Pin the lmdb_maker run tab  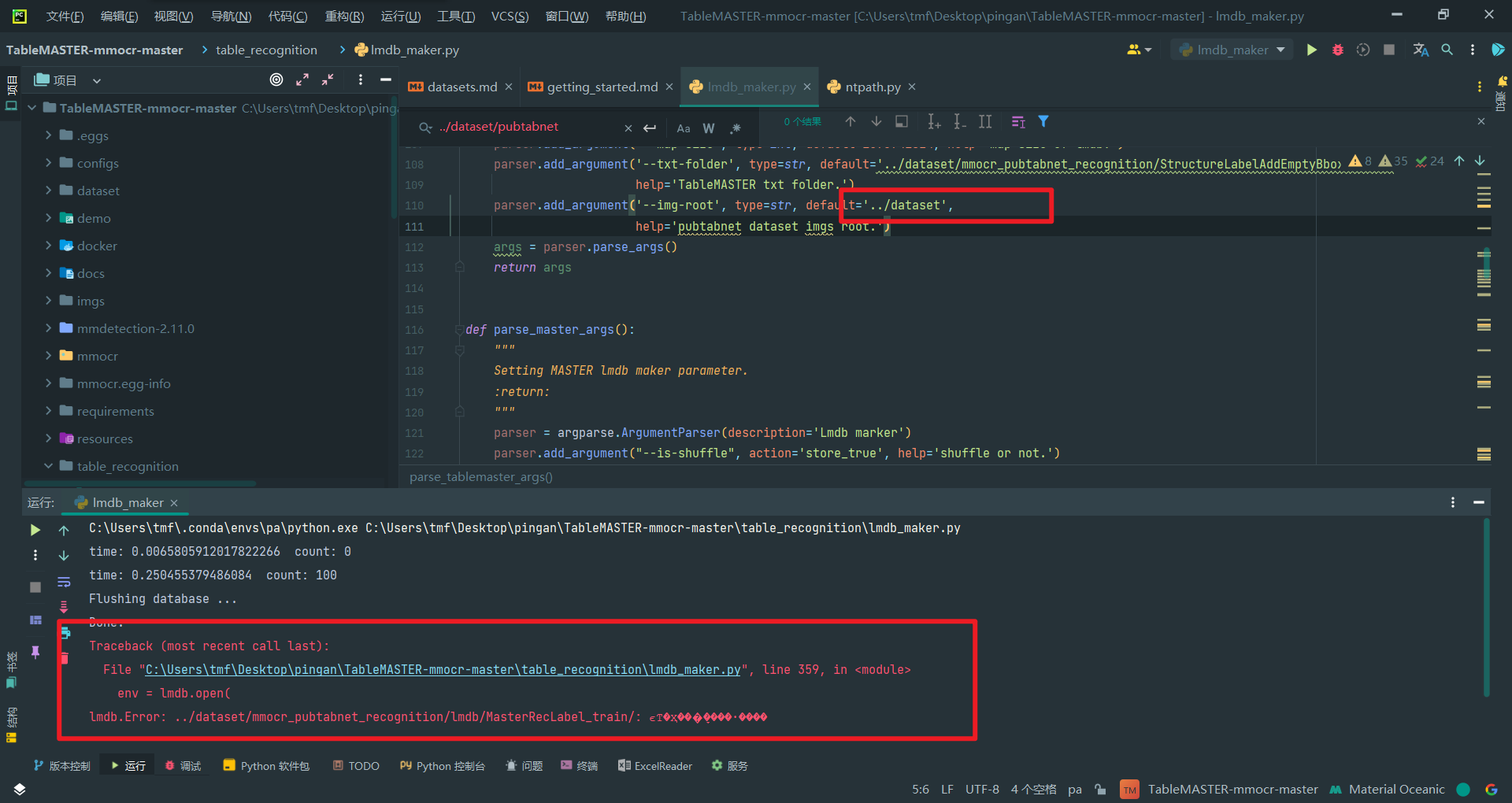point(35,652)
